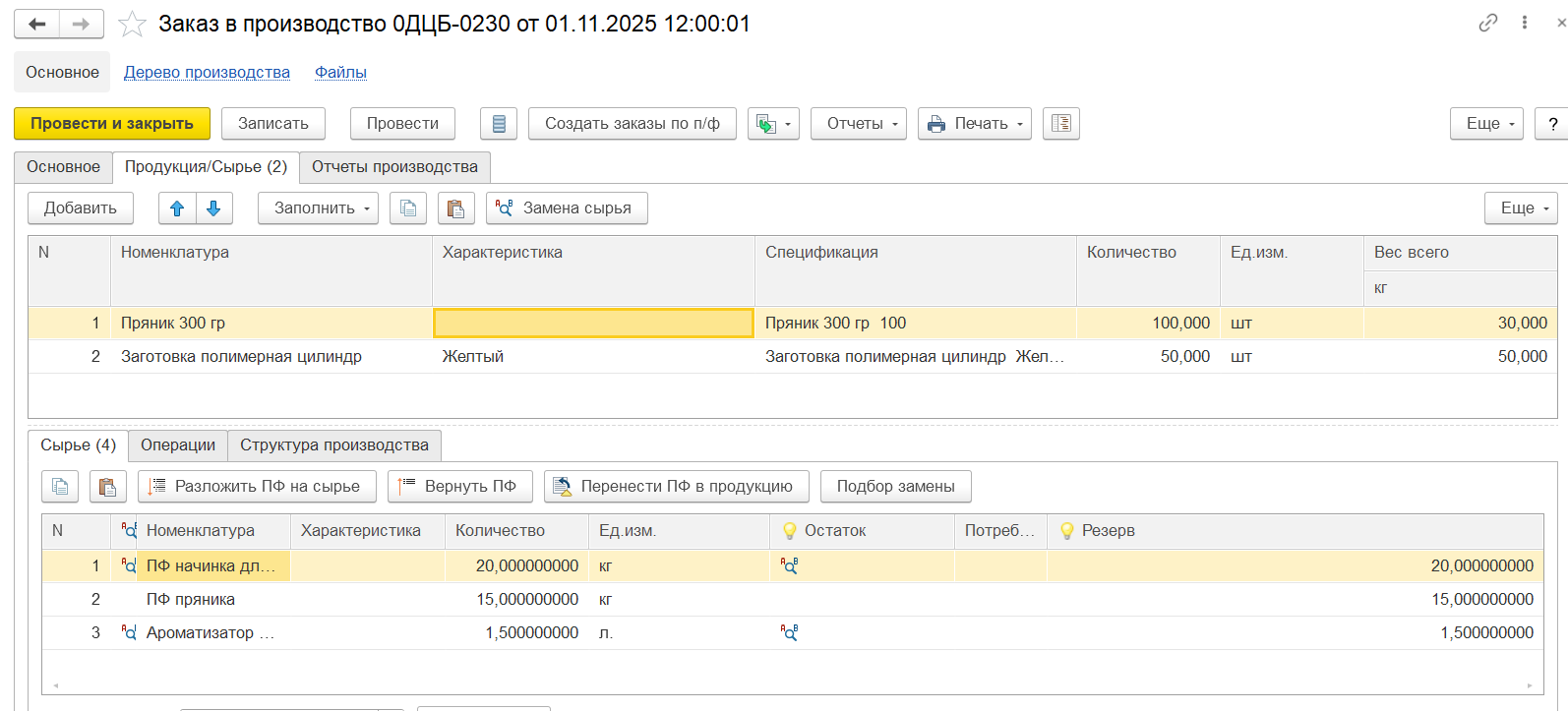The width and height of the screenshot is (1568, 711).
Task: Click paste rows icon in products toolbar
Action: 455,208
